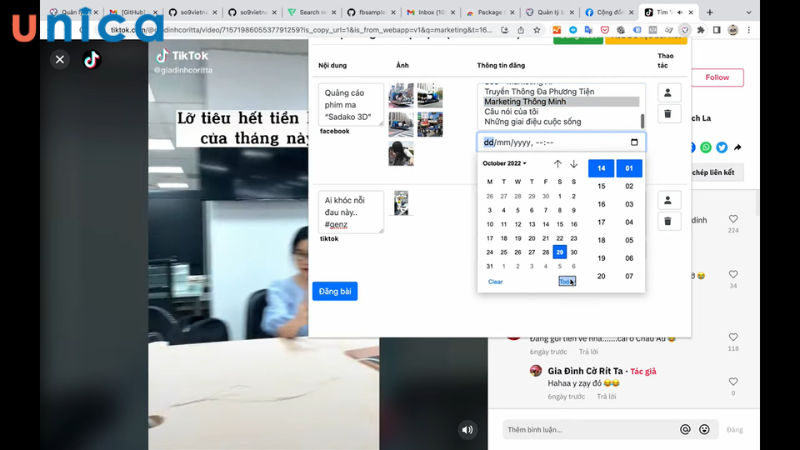
Task: Open the long-haired girl image thumbnail
Action: (401, 154)
